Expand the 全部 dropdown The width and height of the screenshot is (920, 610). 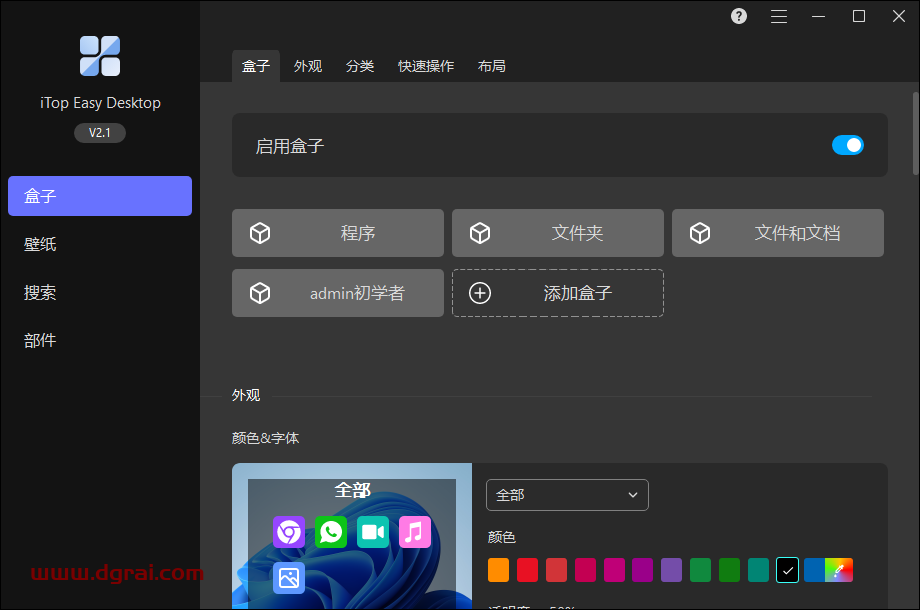[567, 495]
